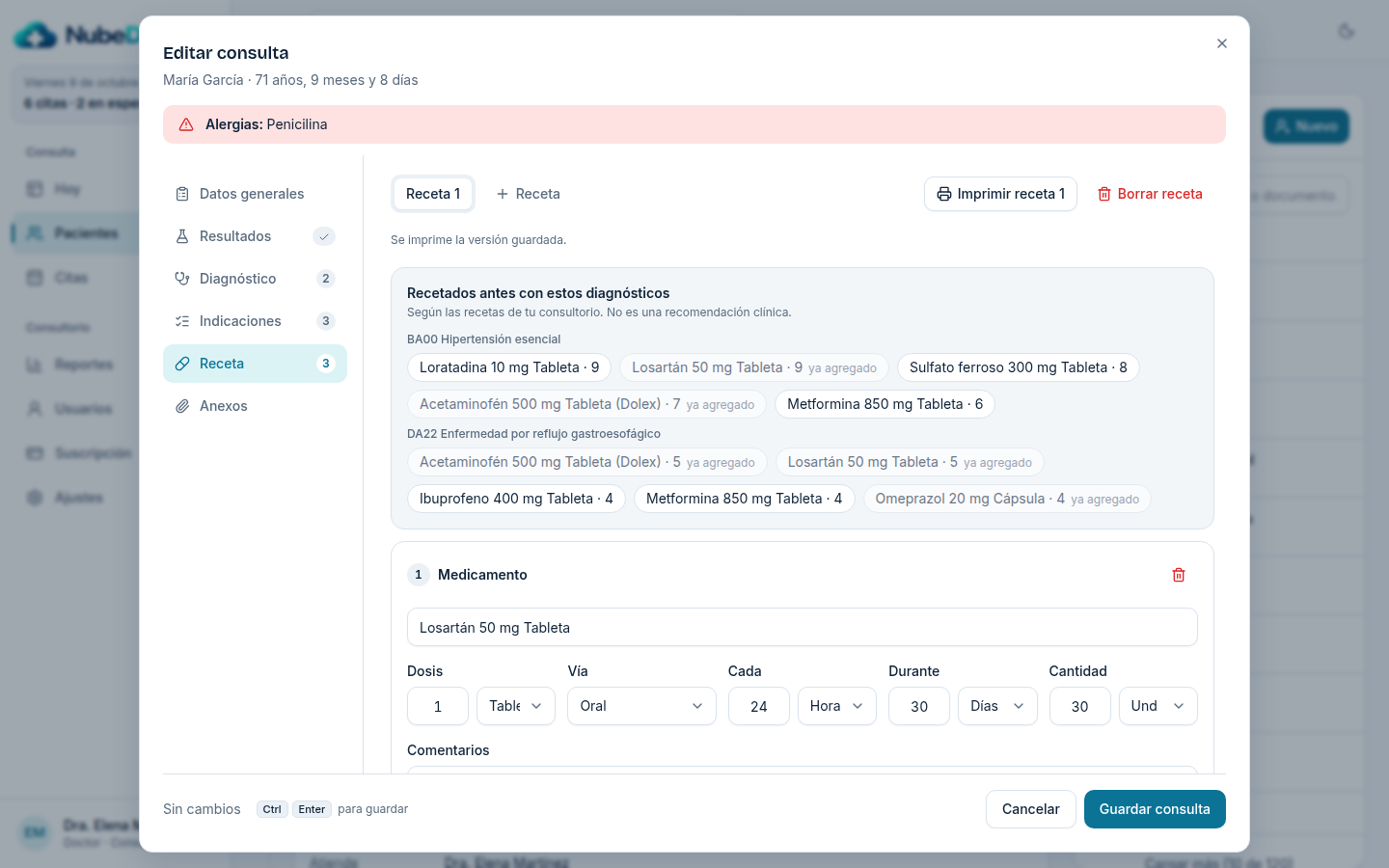Click the Durante duration number field

pyautogui.click(x=919, y=706)
